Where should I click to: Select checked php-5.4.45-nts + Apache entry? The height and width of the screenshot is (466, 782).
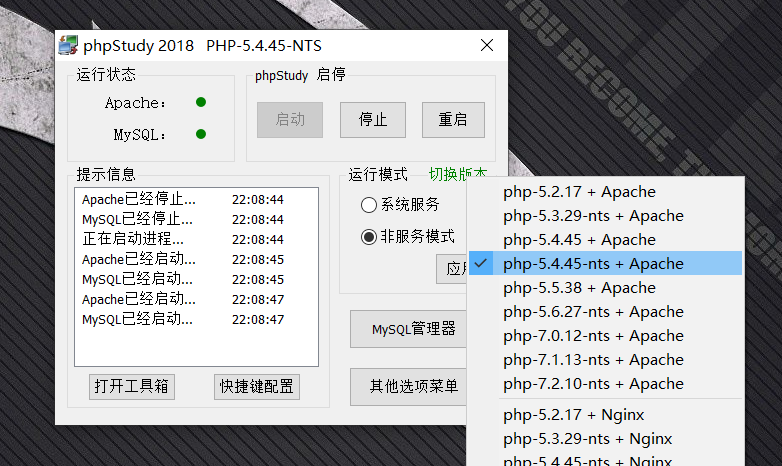click(x=605, y=263)
